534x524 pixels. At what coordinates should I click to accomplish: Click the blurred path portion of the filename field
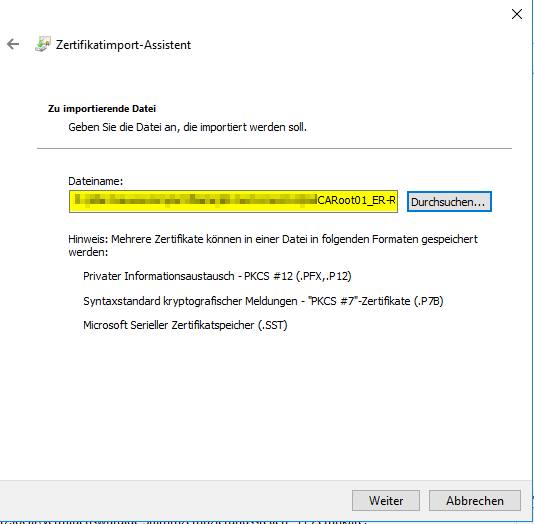pyautogui.click(x=195, y=200)
